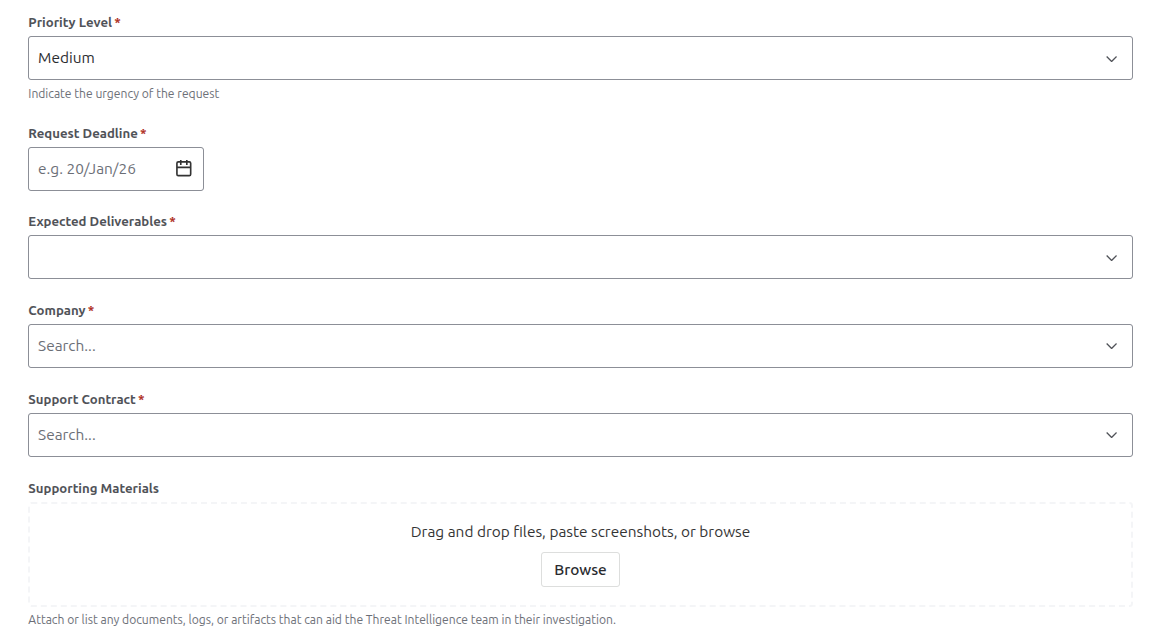The height and width of the screenshot is (644, 1156).
Task: Focus the Support Contract search box
Action: tap(560, 435)
